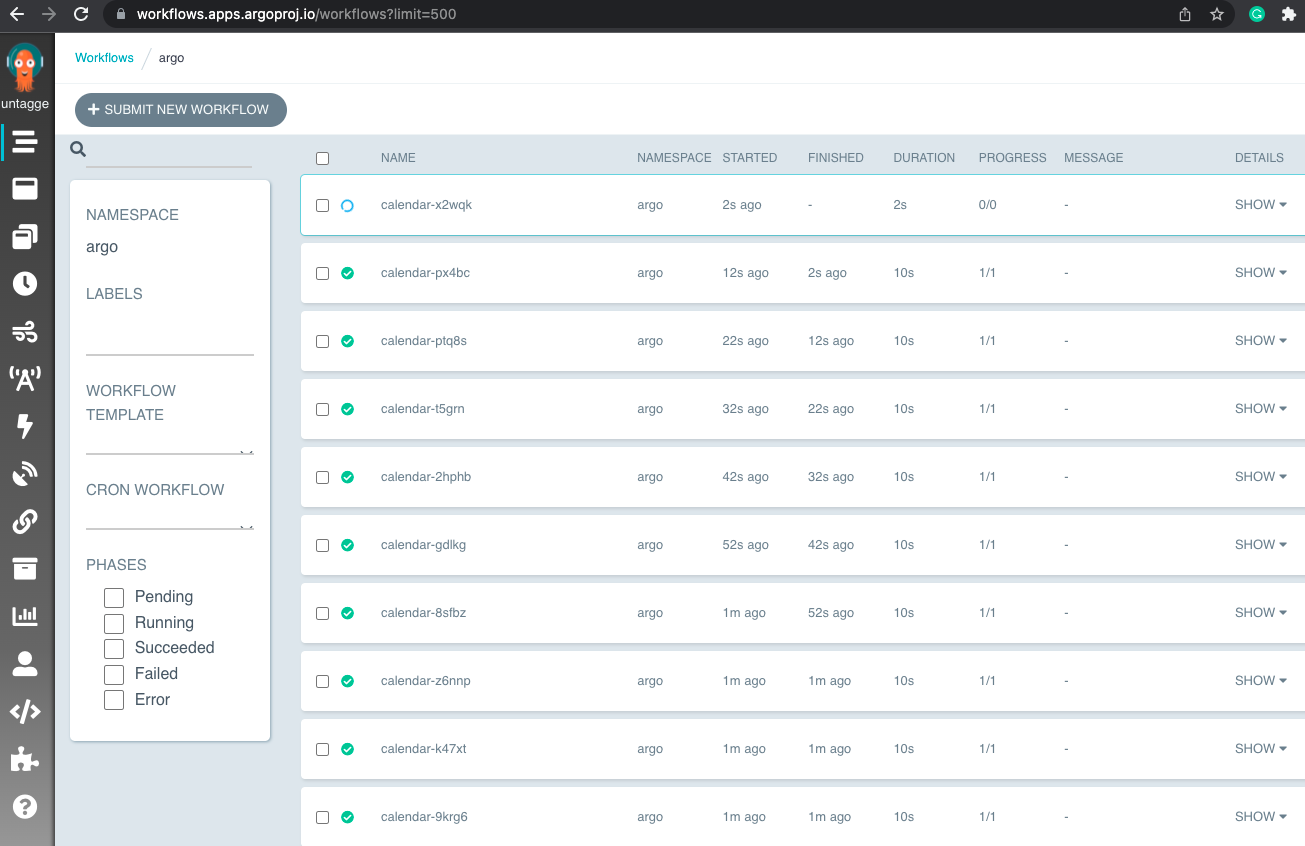Open the User profile icon
Screen dimensions: 1305x846
[x=25, y=664]
